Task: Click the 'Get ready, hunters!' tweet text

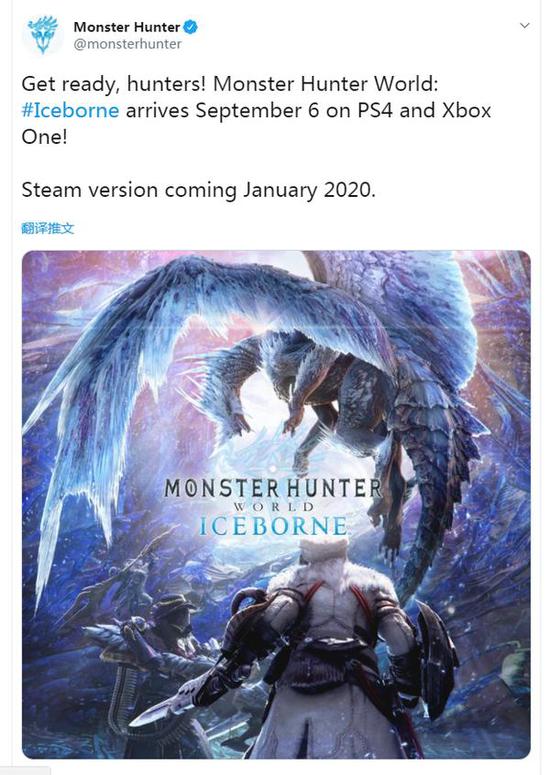Action: pyautogui.click(x=114, y=84)
